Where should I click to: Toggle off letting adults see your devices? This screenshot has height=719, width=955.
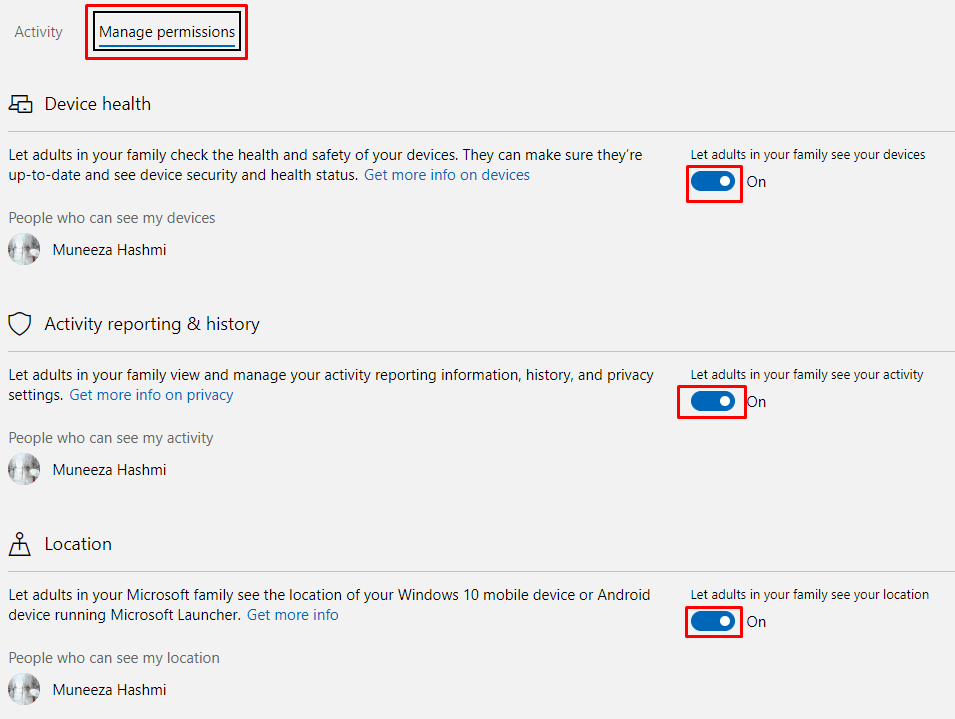pyautogui.click(x=713, y=181)
